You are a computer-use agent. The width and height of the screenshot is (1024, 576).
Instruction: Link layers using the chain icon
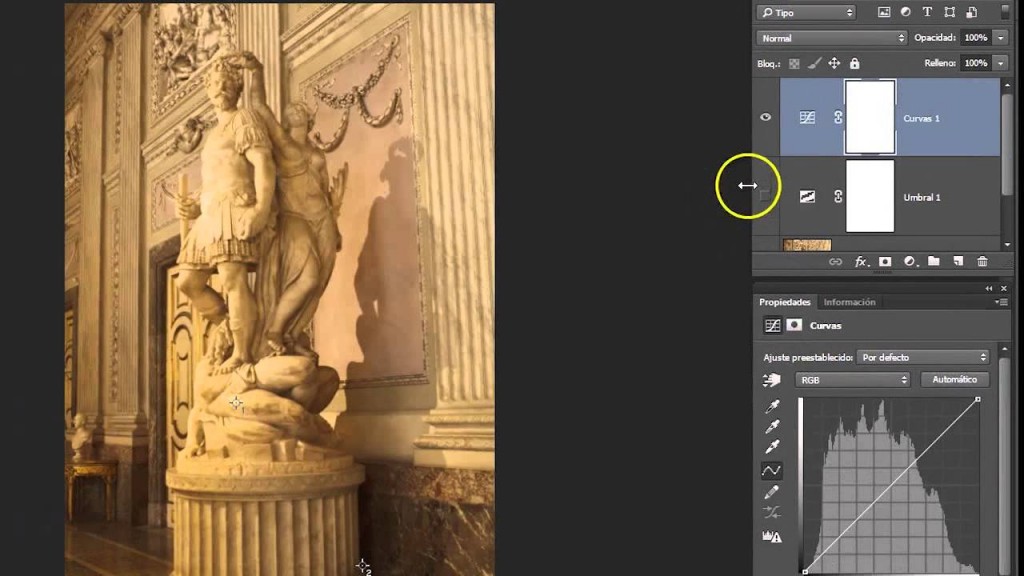[837, 261]
